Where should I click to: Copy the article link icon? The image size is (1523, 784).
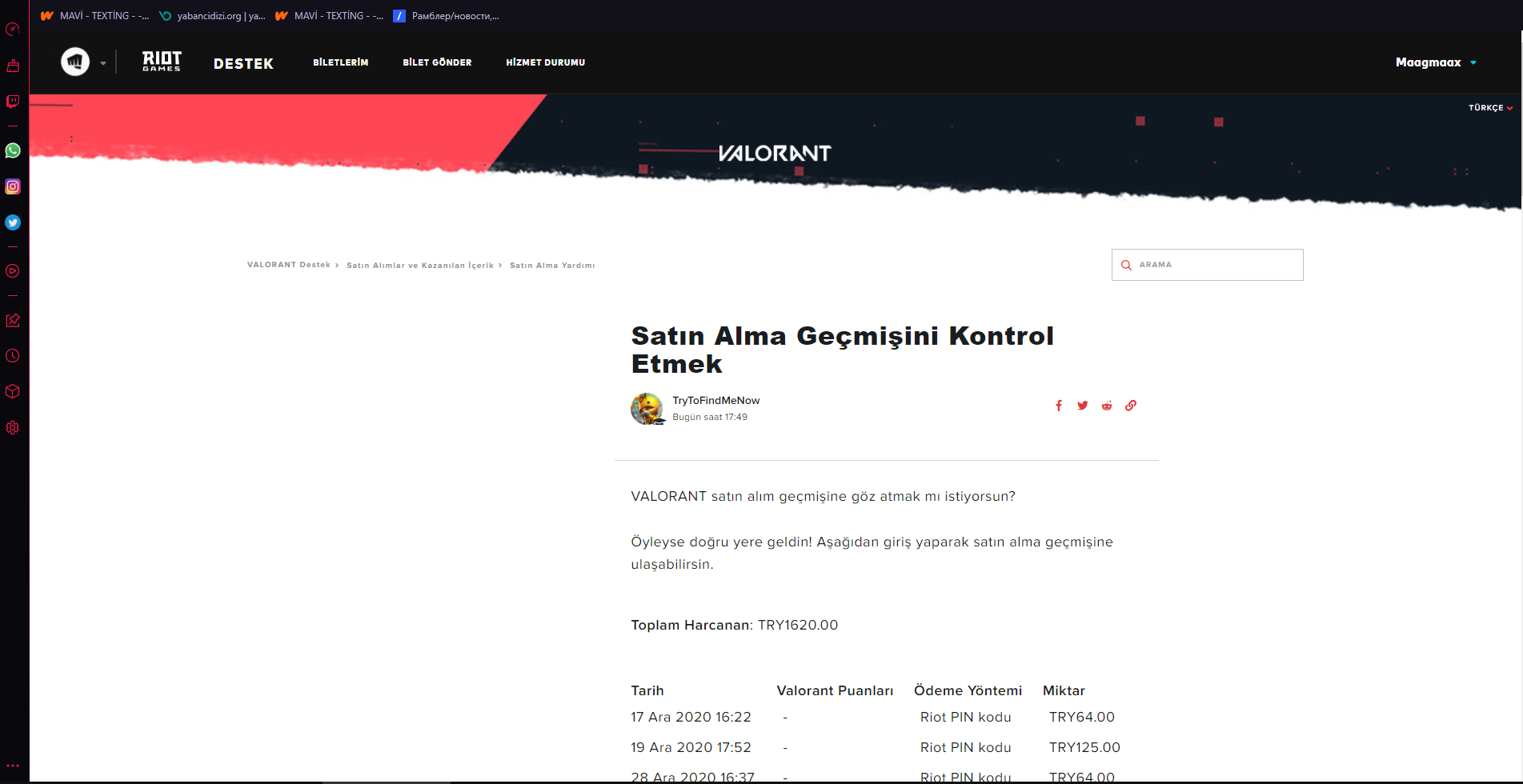[1131, 406]
